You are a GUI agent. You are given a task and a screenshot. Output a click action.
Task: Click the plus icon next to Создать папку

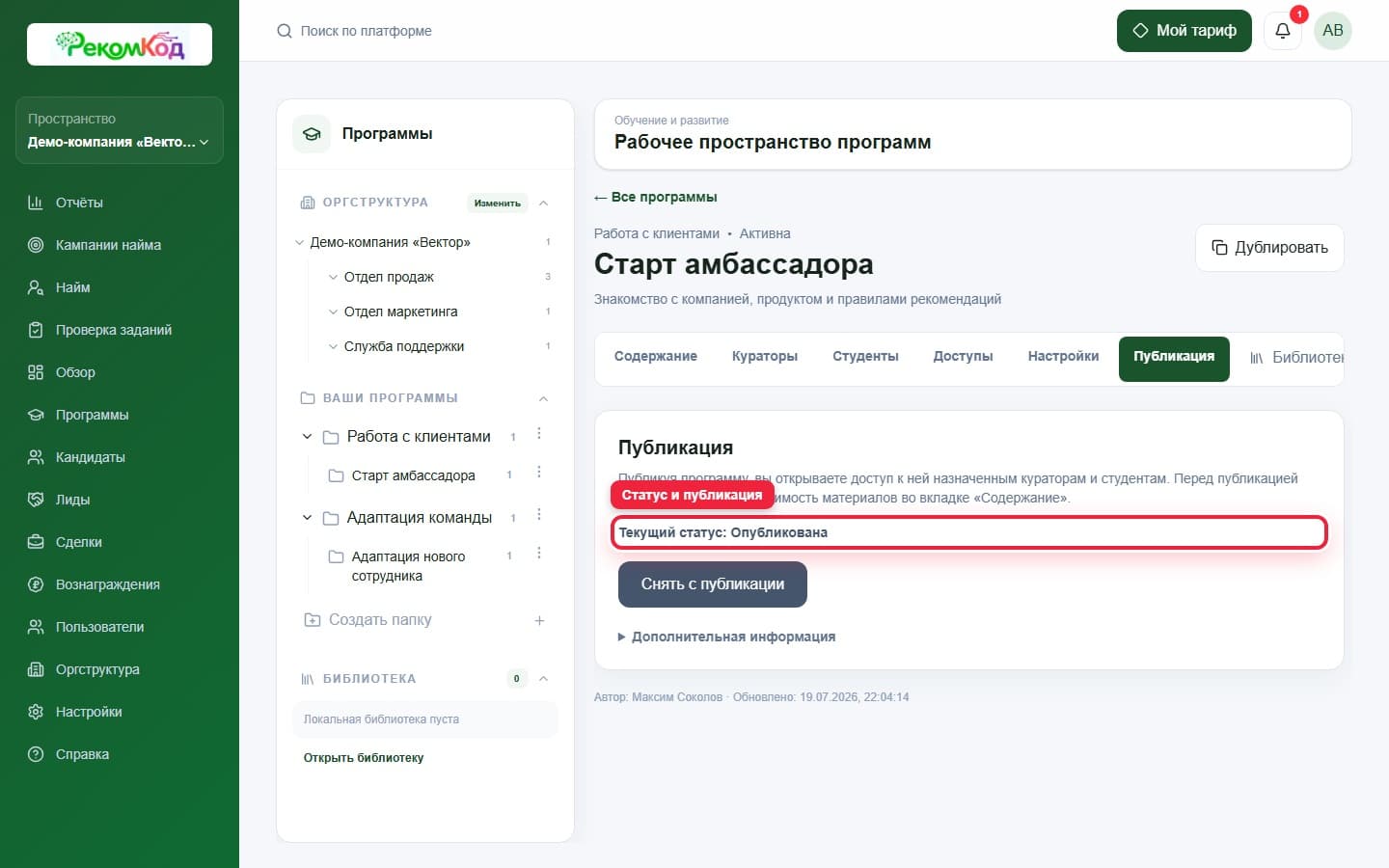[x=539, y=620]
